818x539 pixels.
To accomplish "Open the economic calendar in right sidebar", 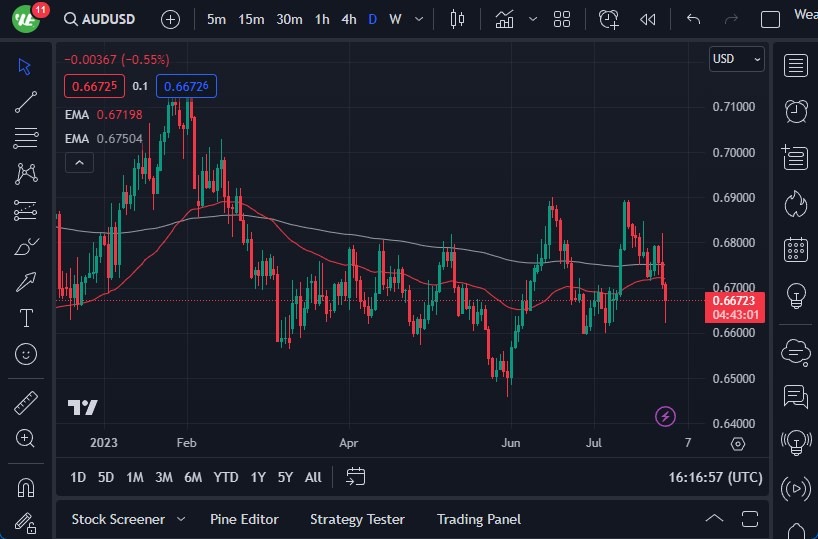I will coord(796,249).
